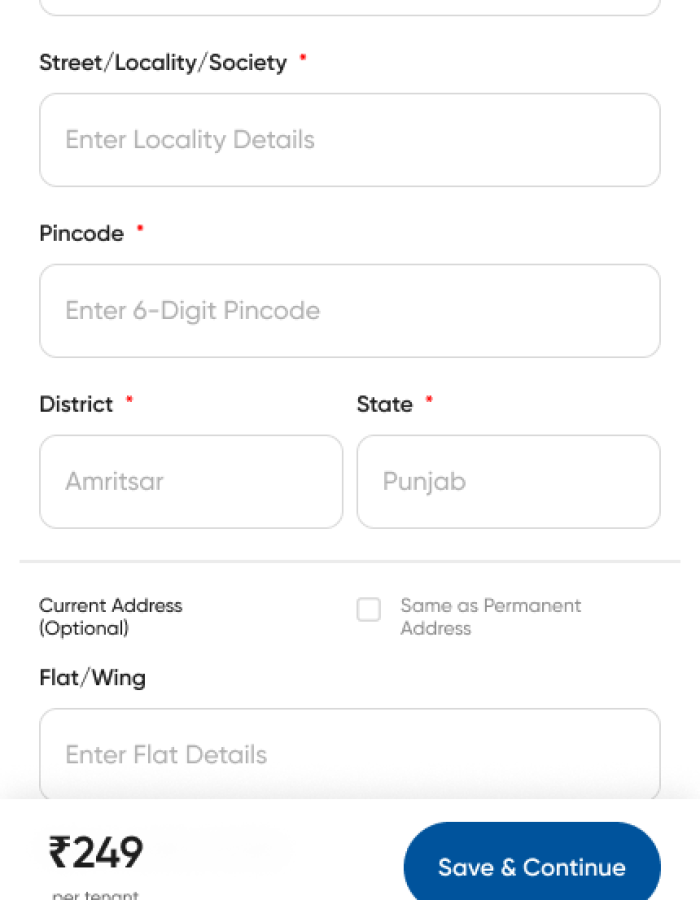
Task: Click the State field label
Action: click(385, 404)
